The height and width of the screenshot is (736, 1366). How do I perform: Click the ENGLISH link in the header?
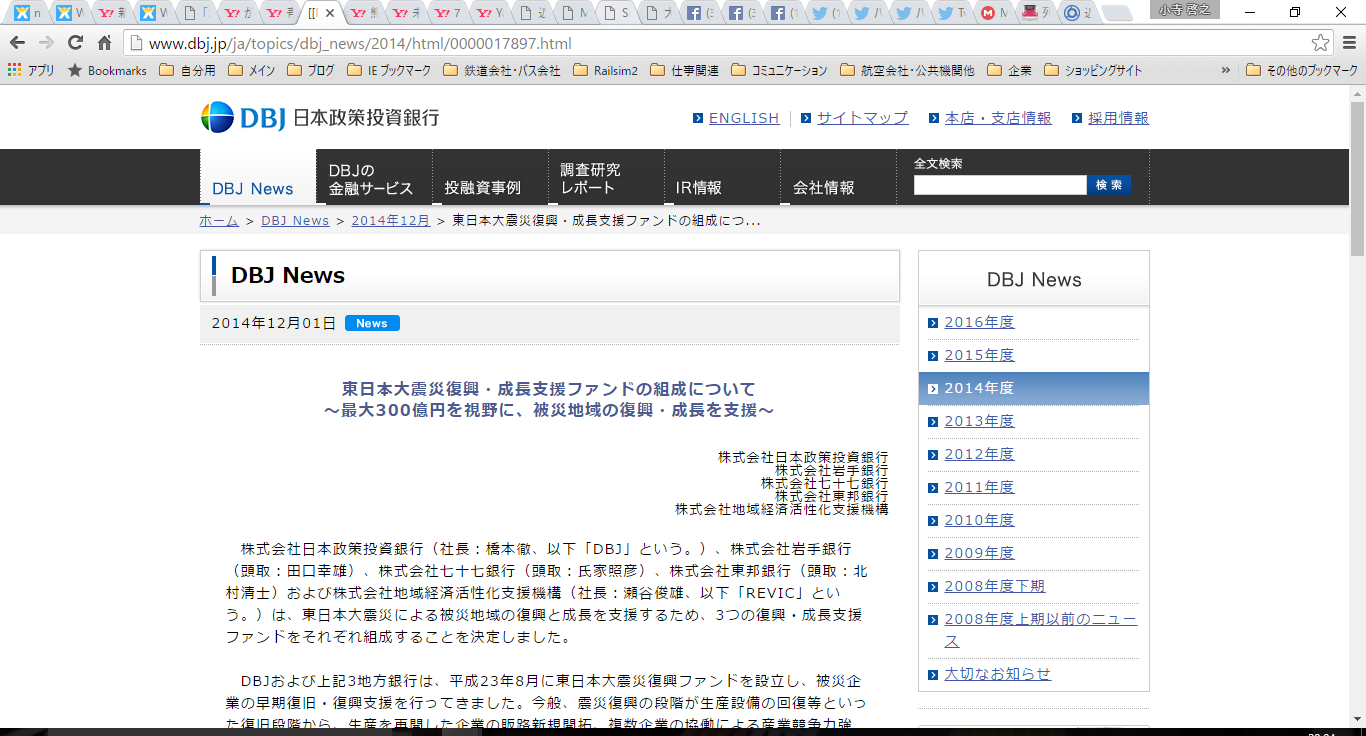[x=744, y=118]
